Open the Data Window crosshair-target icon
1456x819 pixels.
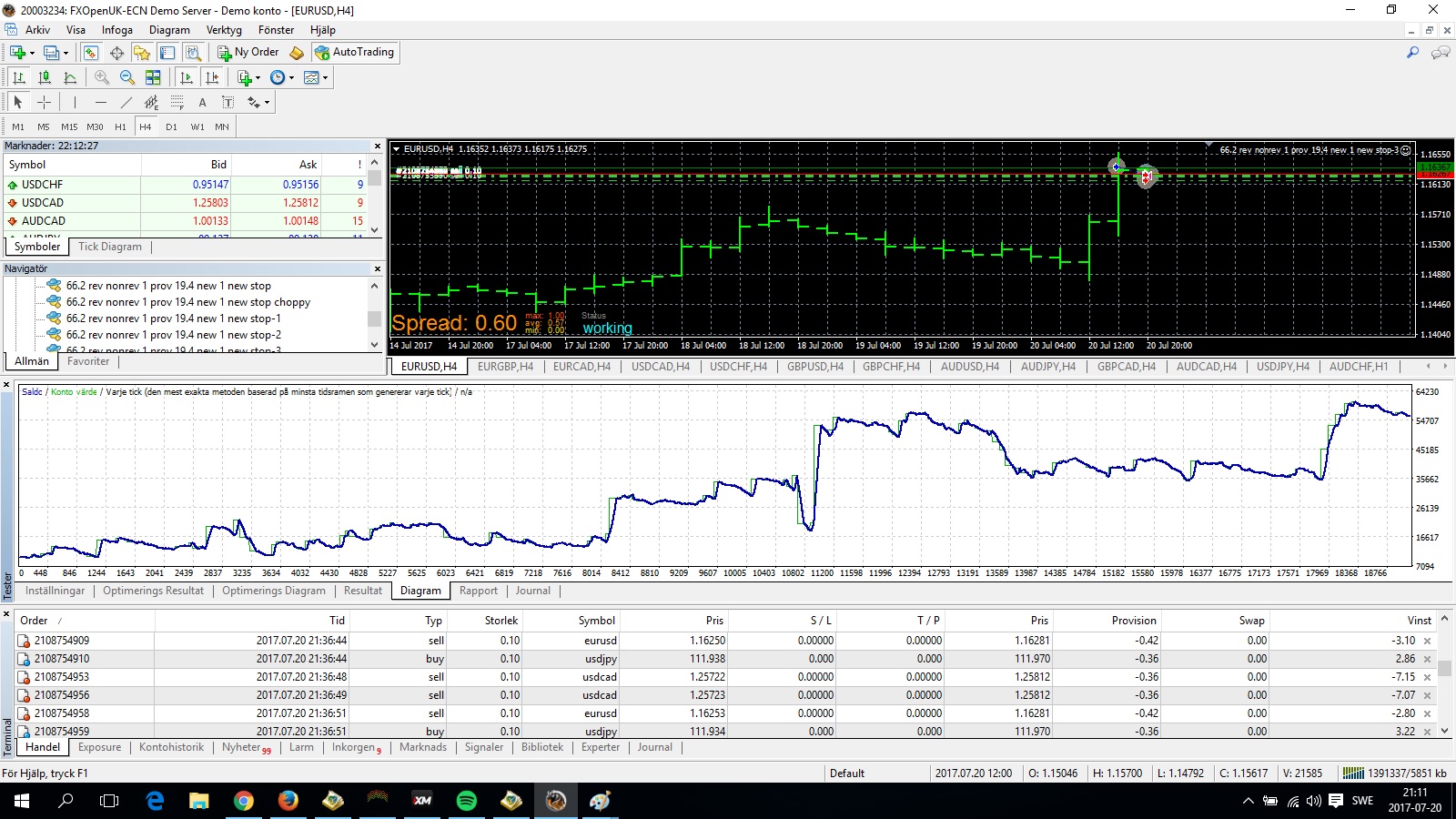(116, 53)
